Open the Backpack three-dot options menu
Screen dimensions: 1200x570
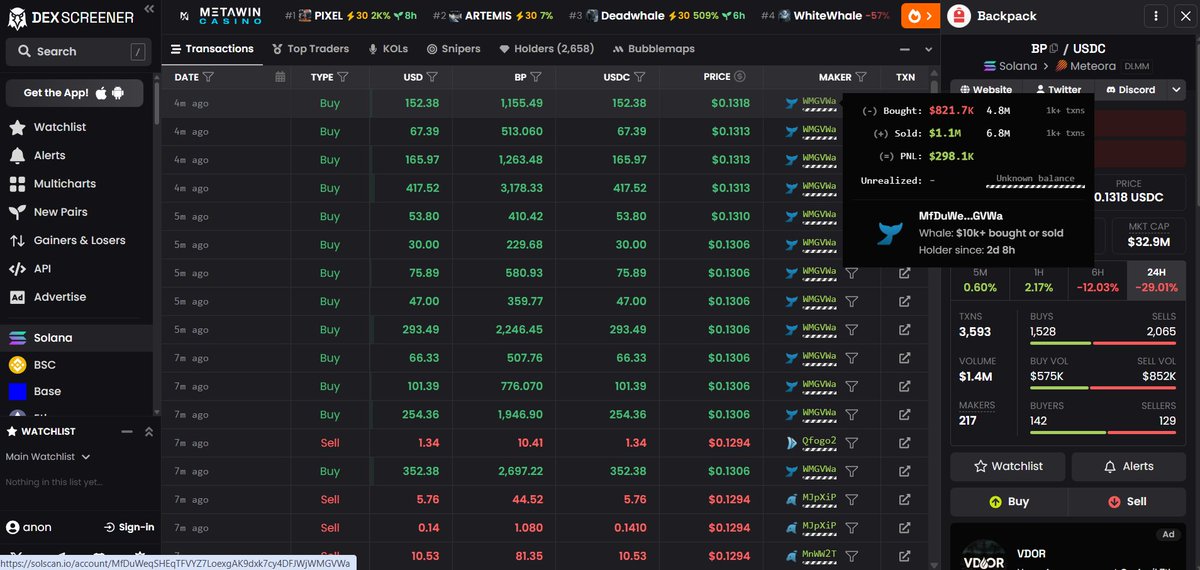pos(1156,16)
